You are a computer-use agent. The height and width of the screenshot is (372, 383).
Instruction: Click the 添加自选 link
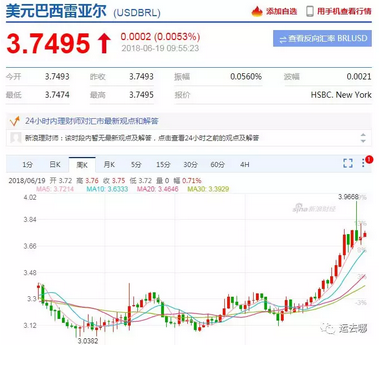[281, 11]
